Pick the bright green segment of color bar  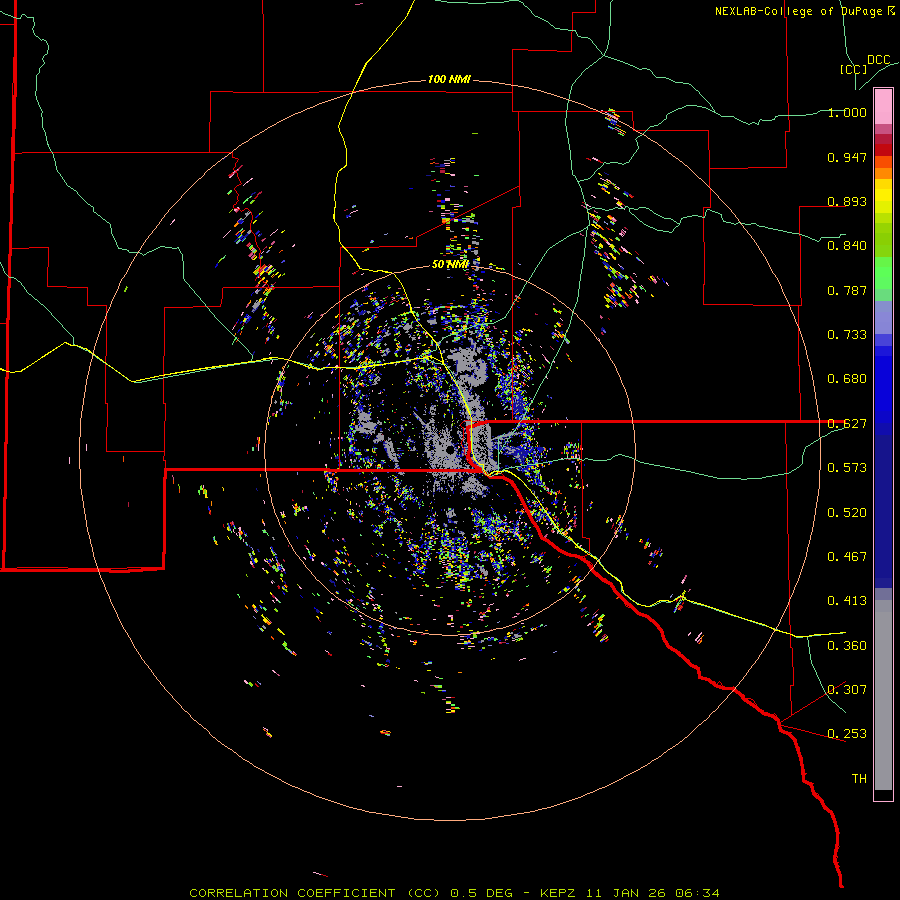[883, 273]
